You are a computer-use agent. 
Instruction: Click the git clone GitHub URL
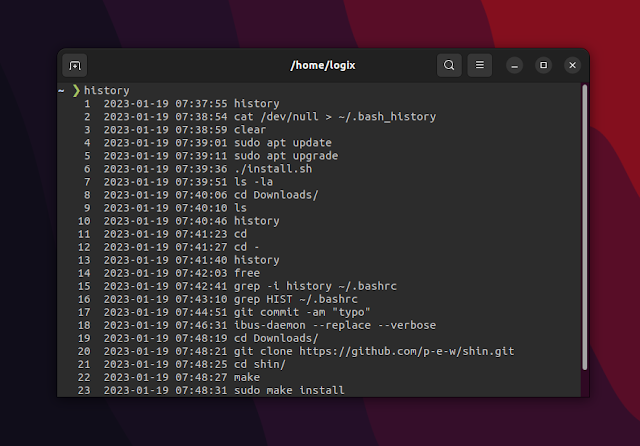(407, 351)
